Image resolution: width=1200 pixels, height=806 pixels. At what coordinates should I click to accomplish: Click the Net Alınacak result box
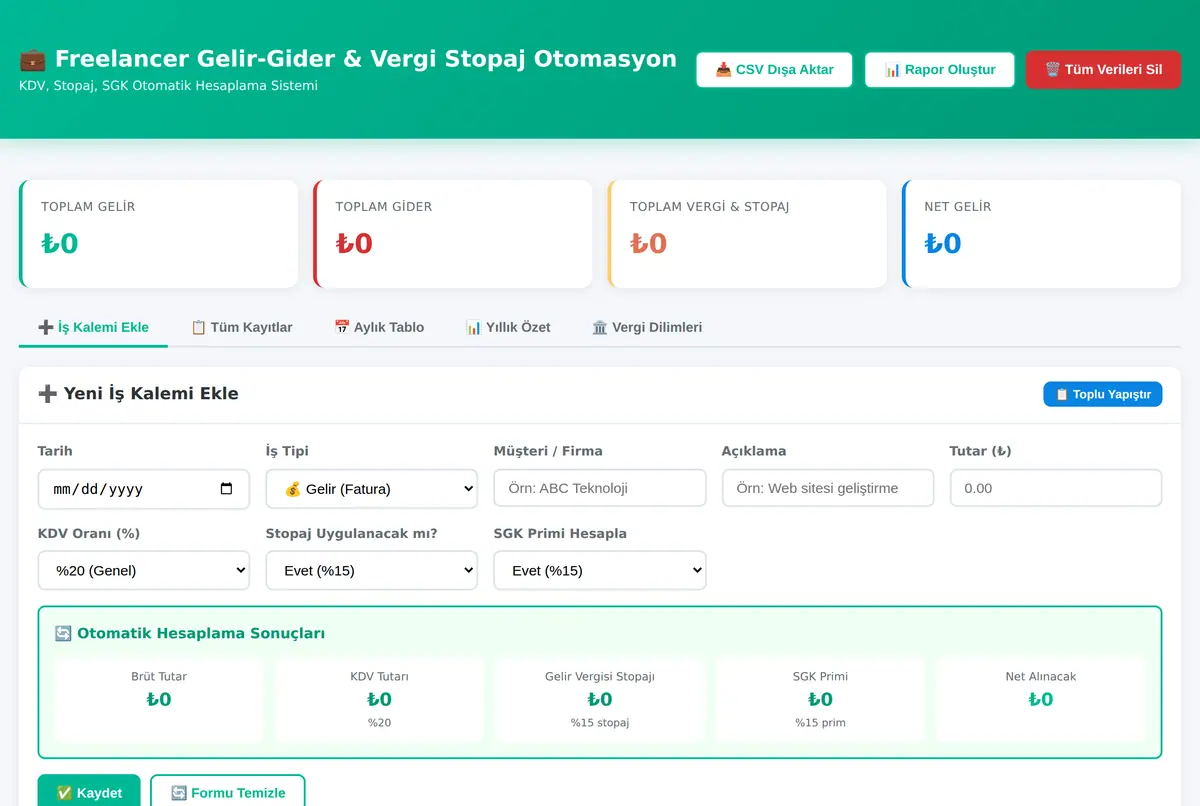point(1041,699)
